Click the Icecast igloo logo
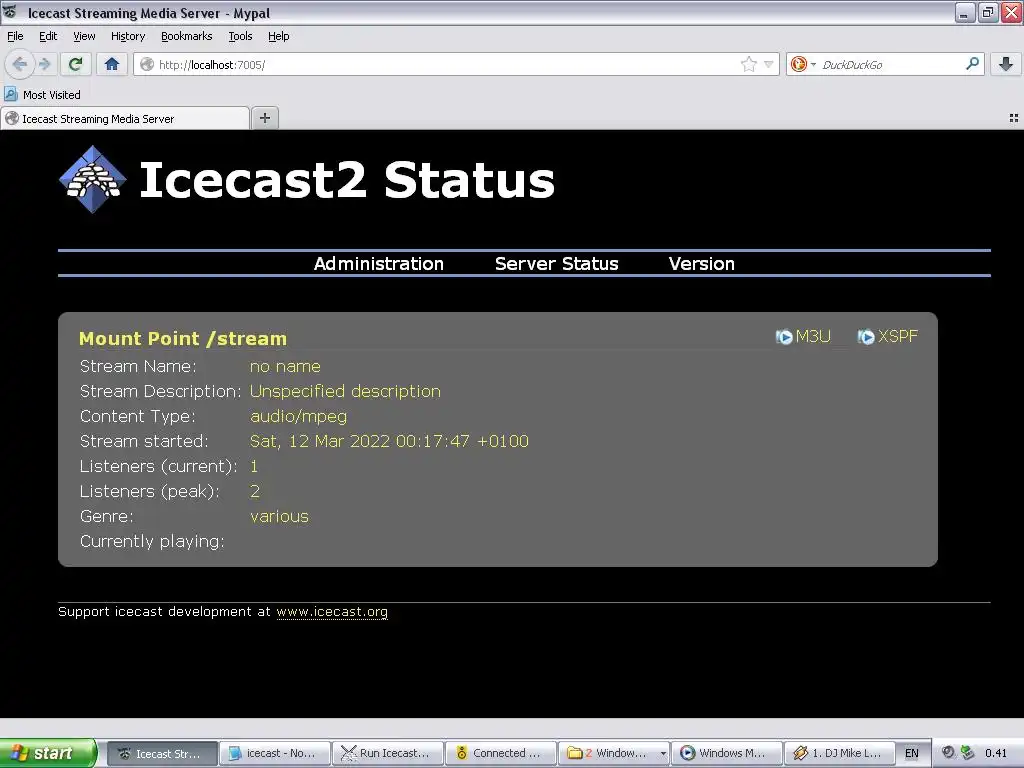The width and height of the screenshot is (1024, 768). [x=93, y=179]
